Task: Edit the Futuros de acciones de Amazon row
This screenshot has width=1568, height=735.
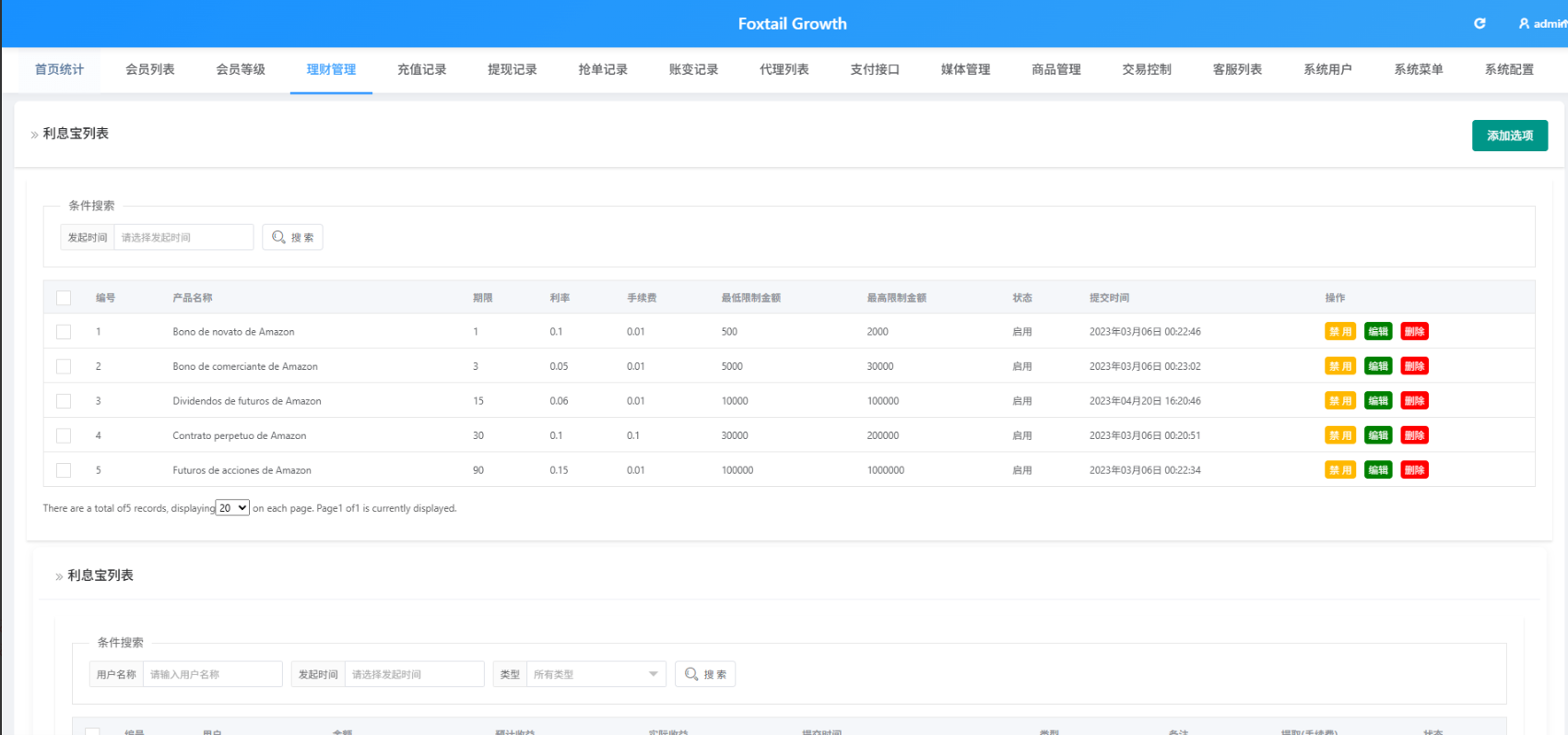Action: [1378, 470]
